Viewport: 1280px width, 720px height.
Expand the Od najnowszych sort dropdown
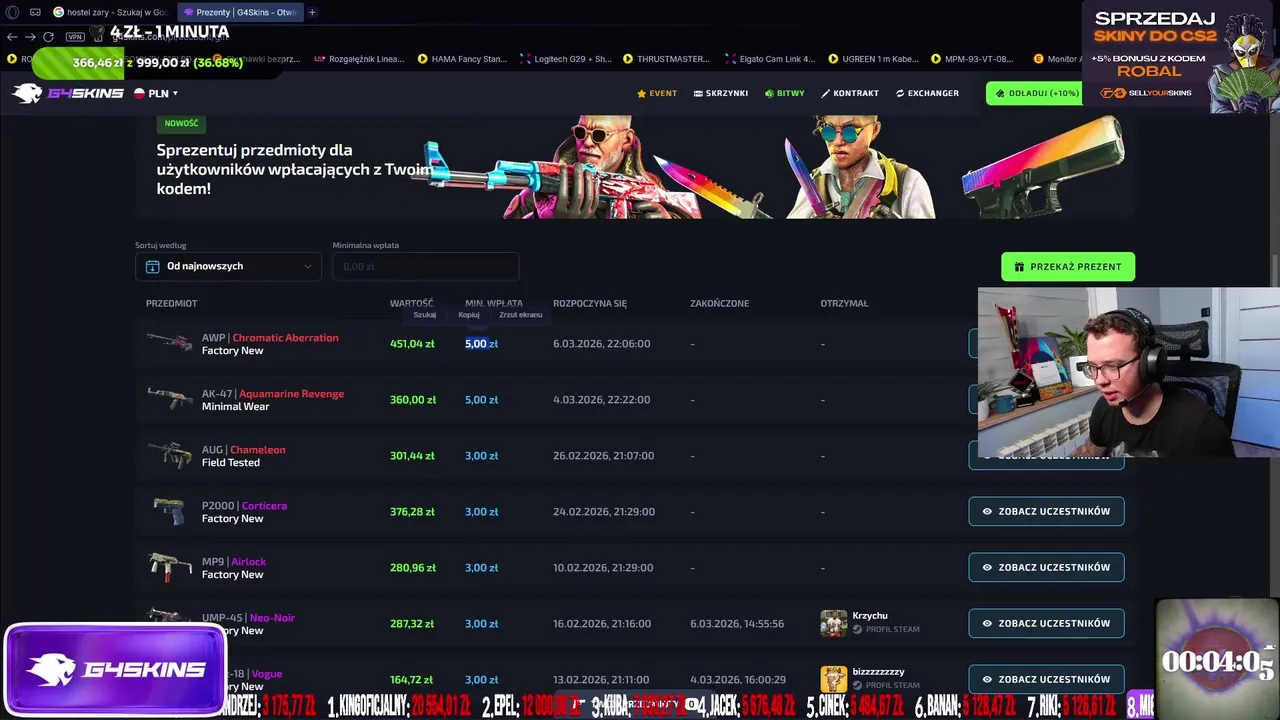228,266
